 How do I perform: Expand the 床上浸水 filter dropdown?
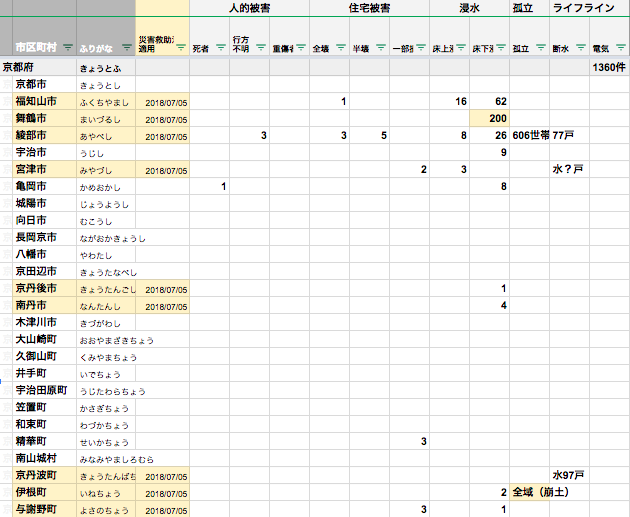(461, 48)
